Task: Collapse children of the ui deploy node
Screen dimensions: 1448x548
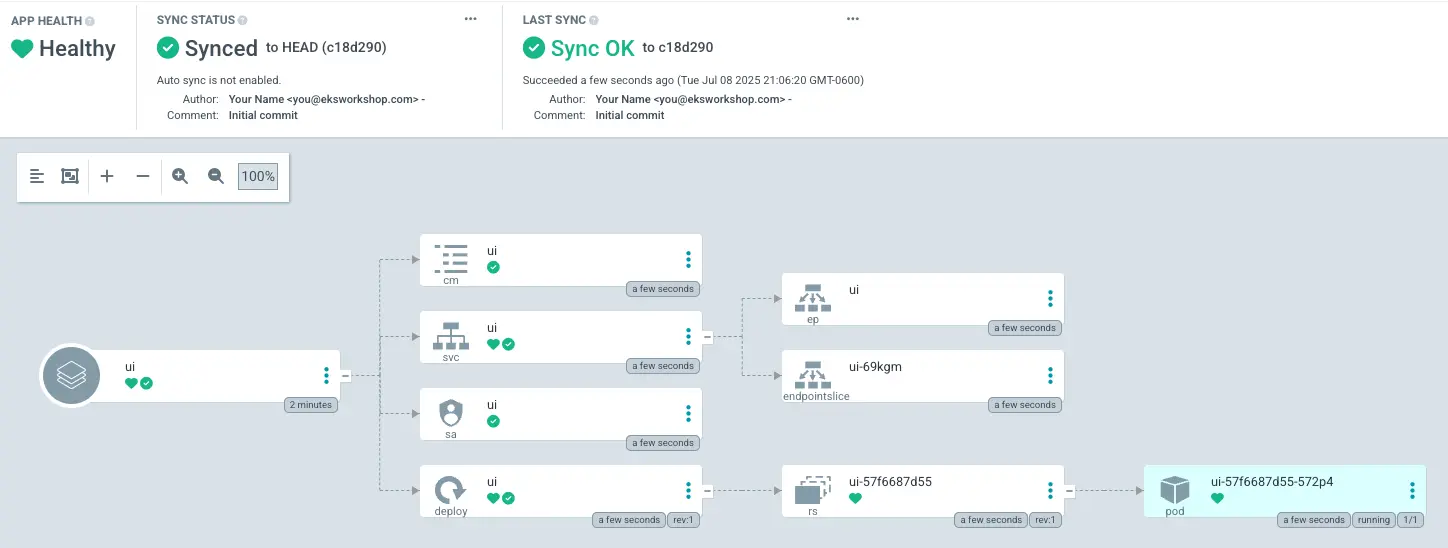Action: coord(707,491)
